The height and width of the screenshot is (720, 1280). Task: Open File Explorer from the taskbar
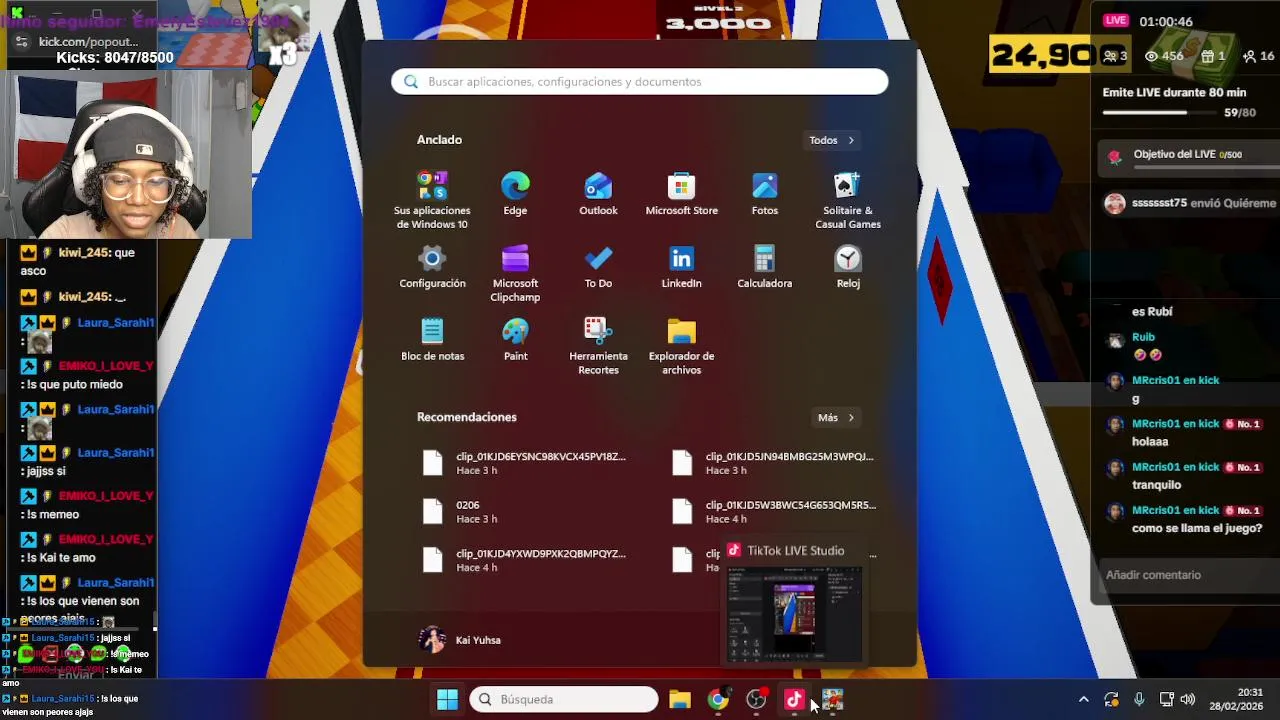[680, 699]
